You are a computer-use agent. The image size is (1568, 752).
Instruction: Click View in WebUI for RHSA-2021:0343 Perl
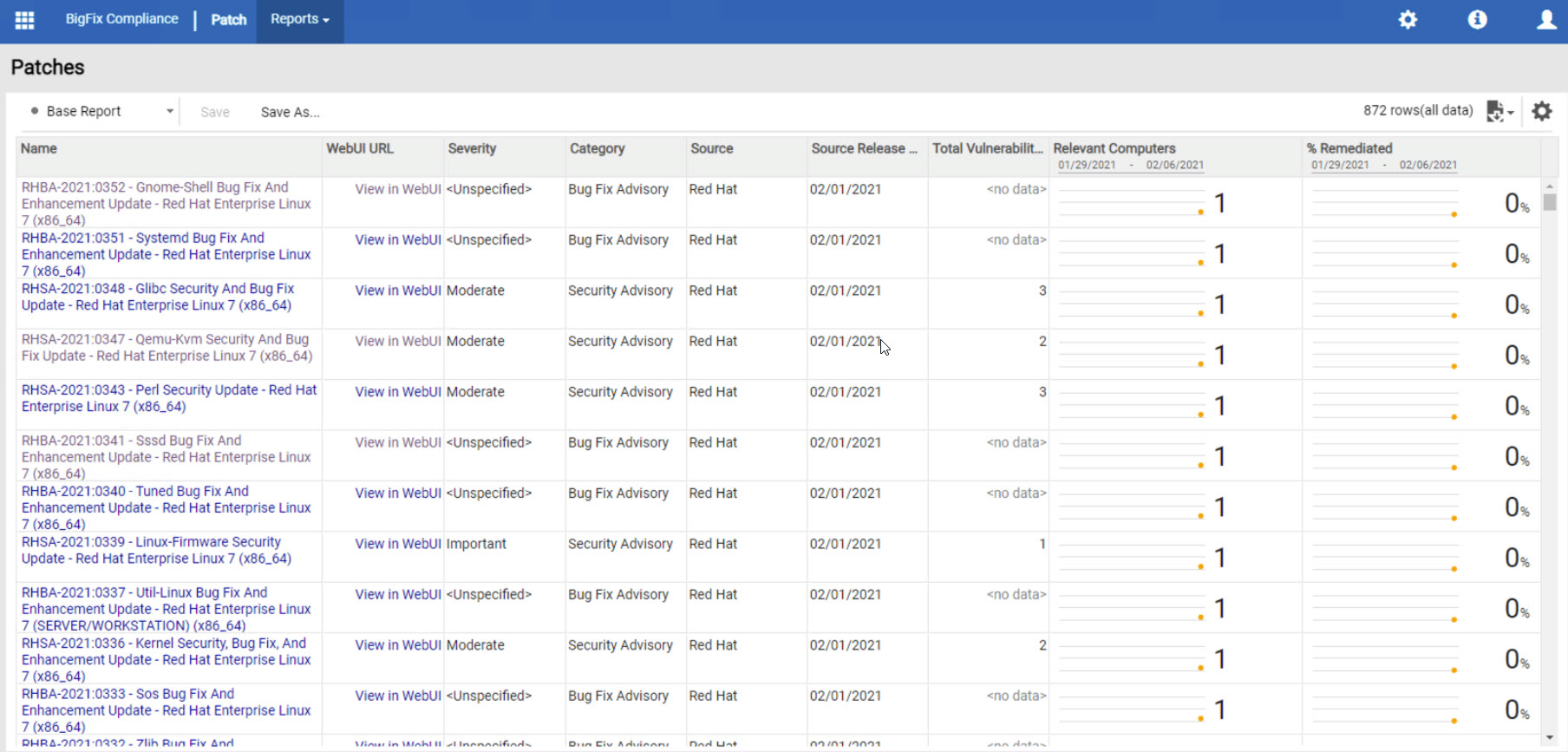click(x=397, y=392)
